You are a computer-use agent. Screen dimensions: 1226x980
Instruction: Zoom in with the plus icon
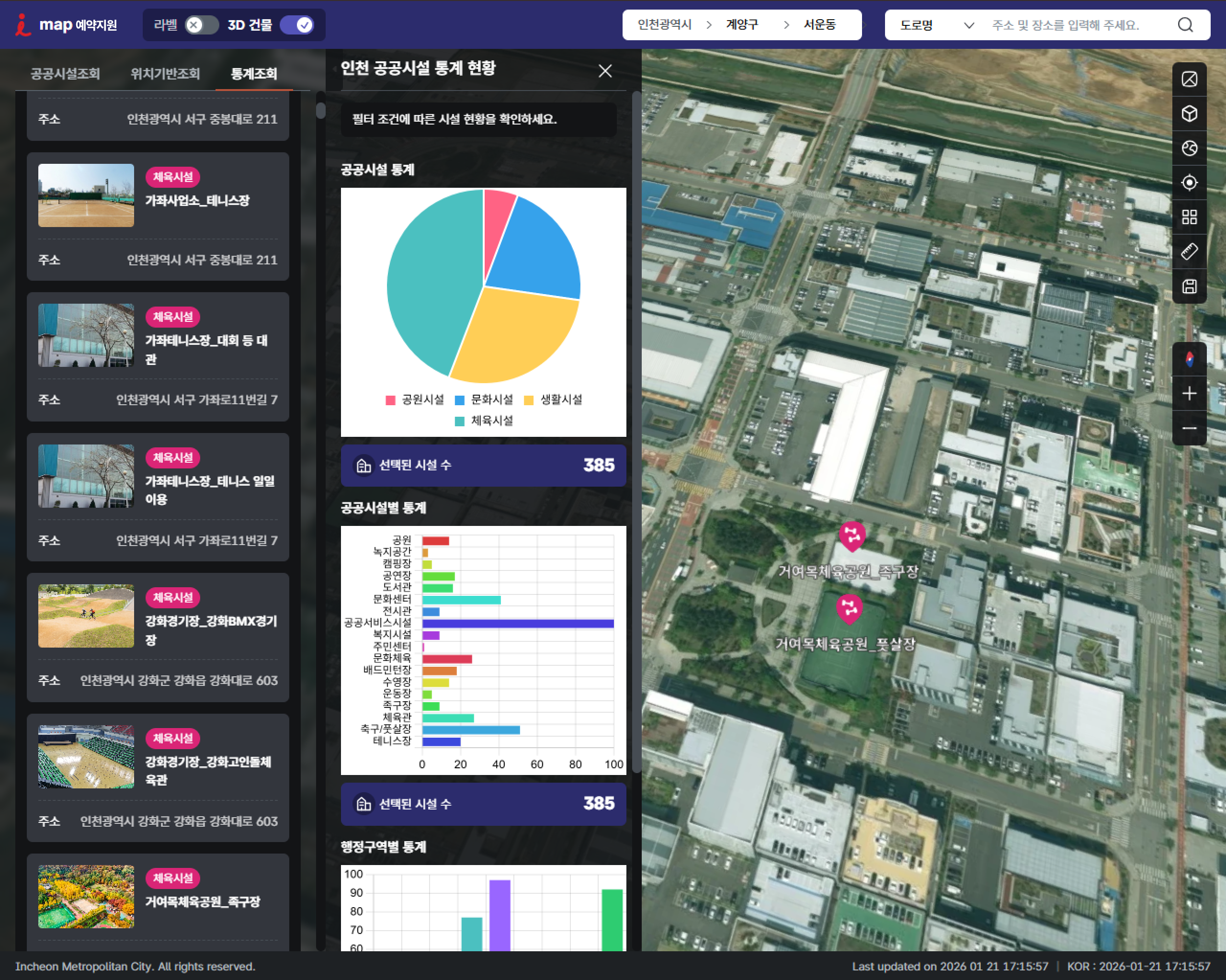click(1189, 394)
